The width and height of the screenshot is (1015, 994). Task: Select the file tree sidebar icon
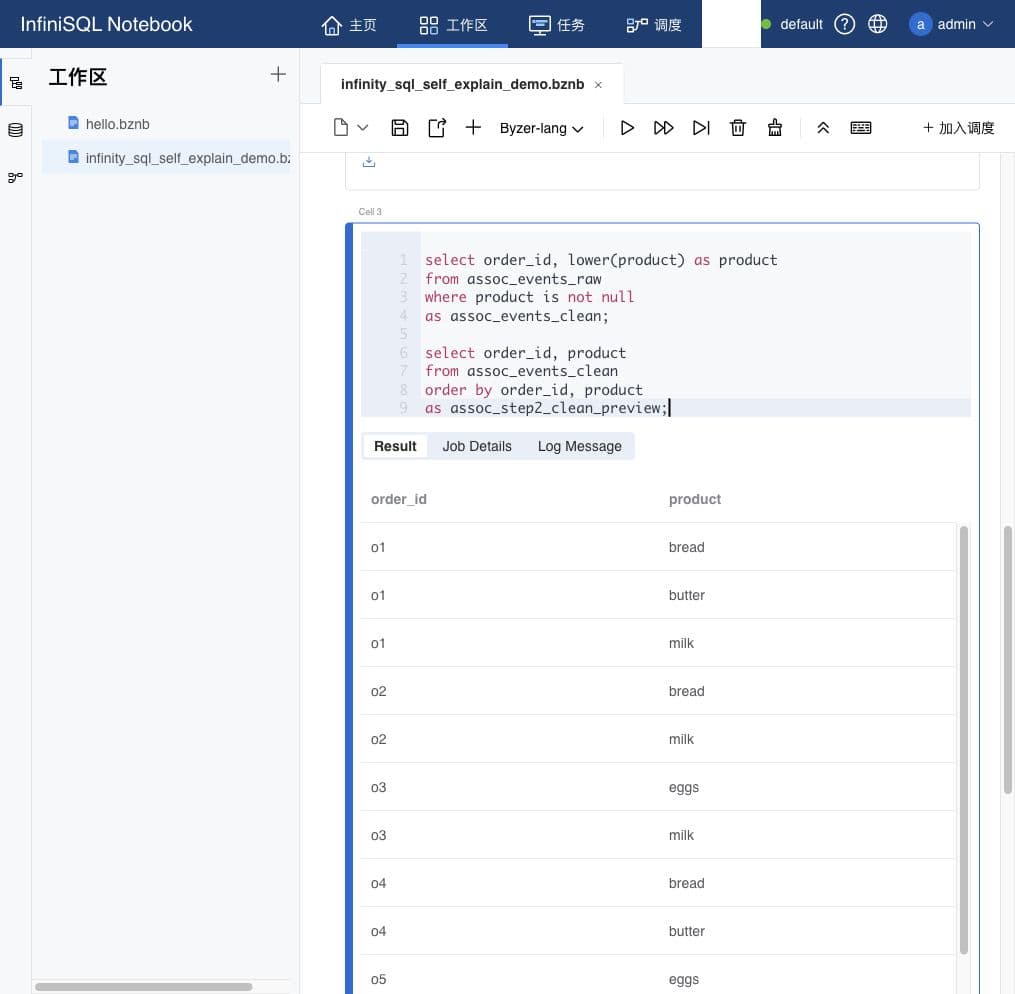pos(16,83)
